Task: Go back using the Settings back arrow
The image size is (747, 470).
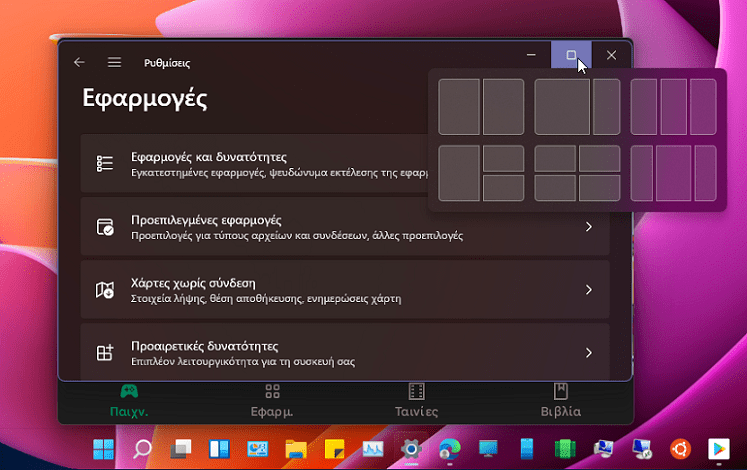Action: tap(79, 62)
